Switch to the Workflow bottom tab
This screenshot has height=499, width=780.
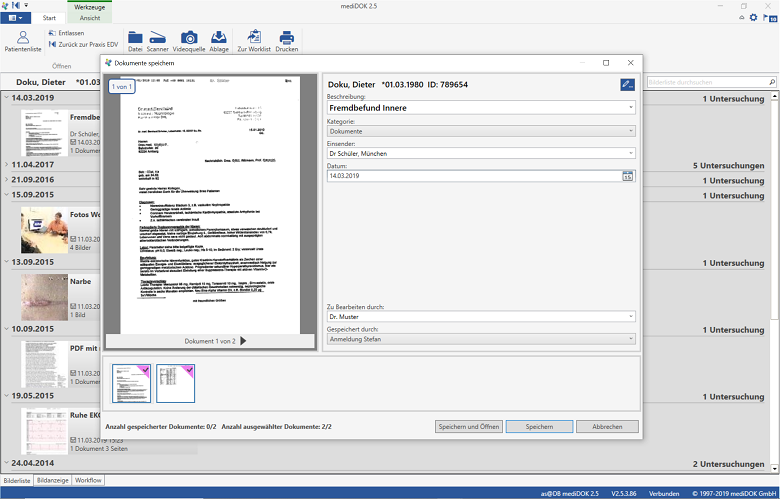click(88, 481)
